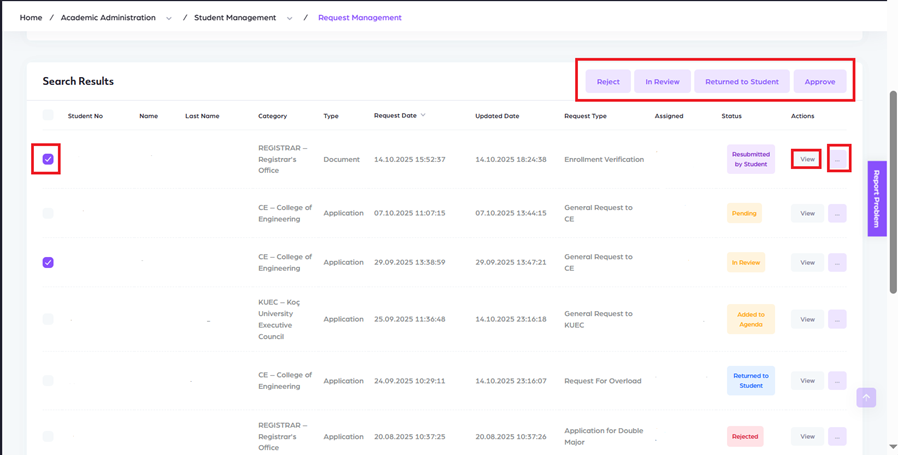Screen dimensions: 898x455
Task: Open Request Management breadcrumb item
Action: (x=359, y=18)
